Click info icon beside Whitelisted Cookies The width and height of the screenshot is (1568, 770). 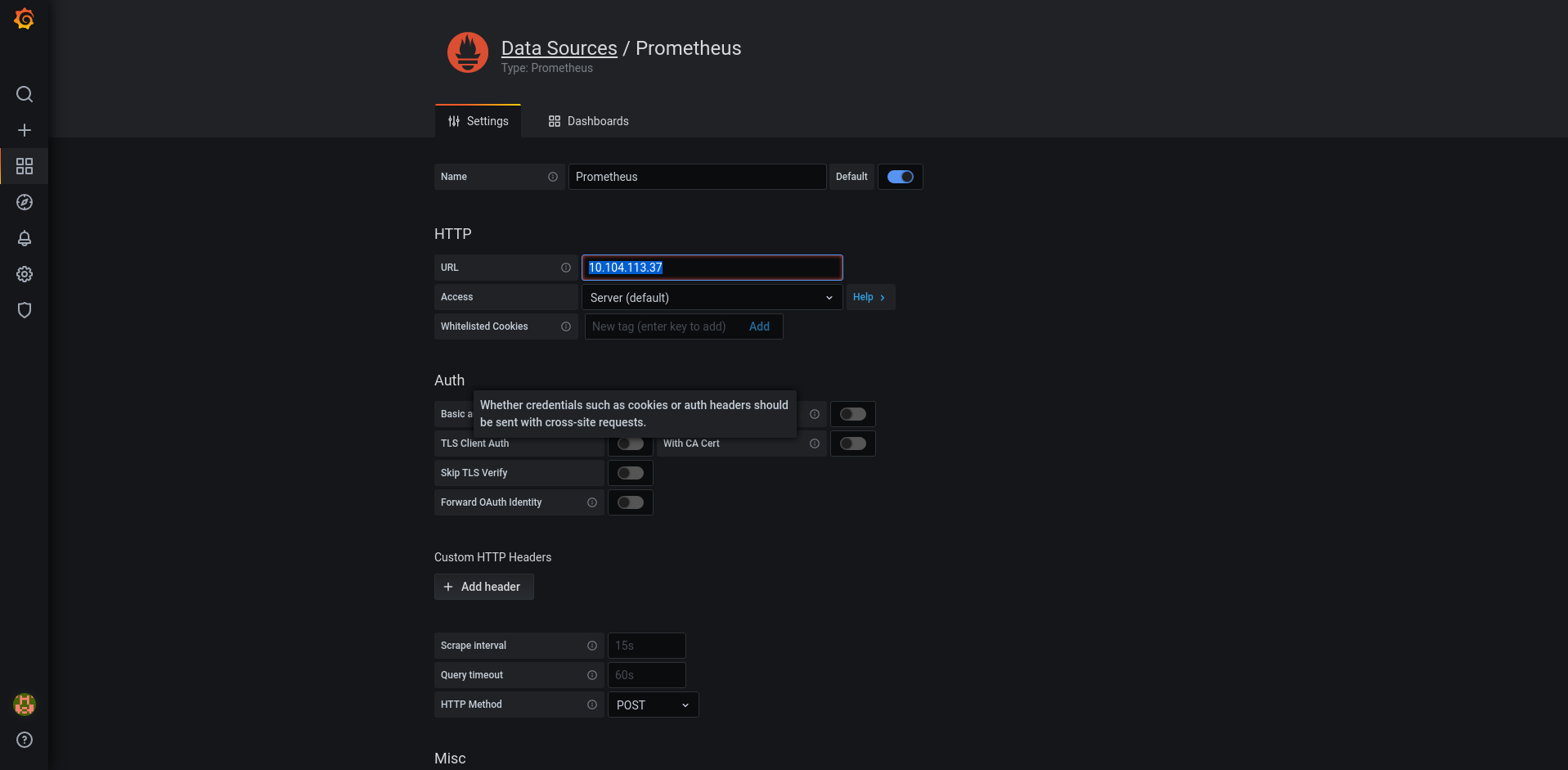click(566, 326)
